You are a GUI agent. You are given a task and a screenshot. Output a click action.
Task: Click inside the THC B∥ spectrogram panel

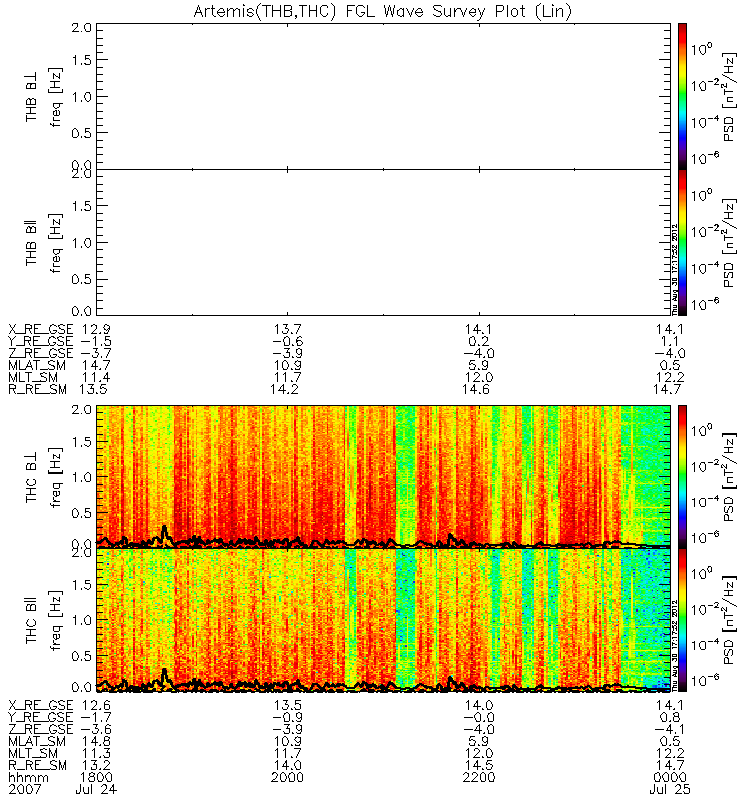[383, 620]
